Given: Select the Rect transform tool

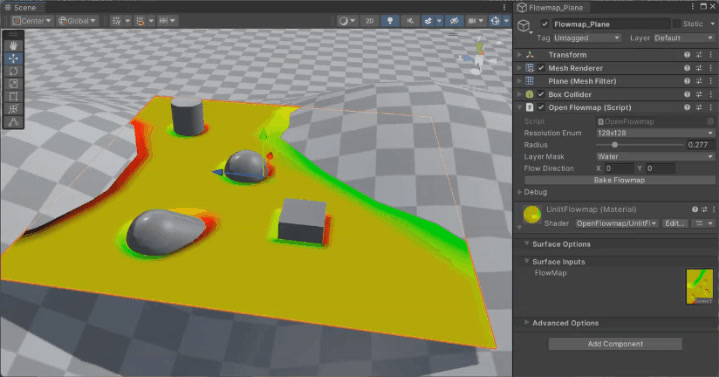Looking at the screenshot, I should coord(13,96).
